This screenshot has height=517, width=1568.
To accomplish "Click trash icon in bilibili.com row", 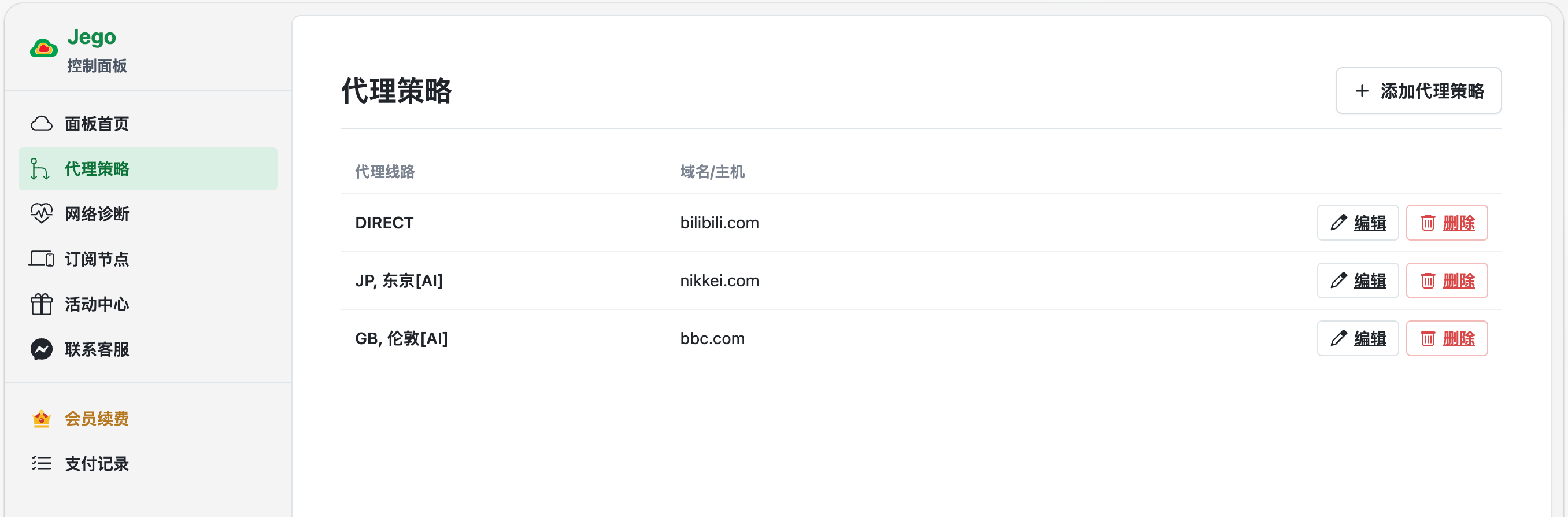I will tap(1428, 223).
